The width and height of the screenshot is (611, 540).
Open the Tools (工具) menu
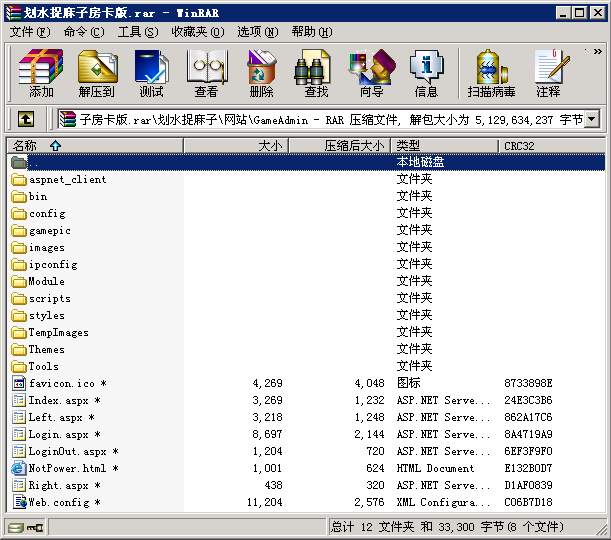click(138, 32)
